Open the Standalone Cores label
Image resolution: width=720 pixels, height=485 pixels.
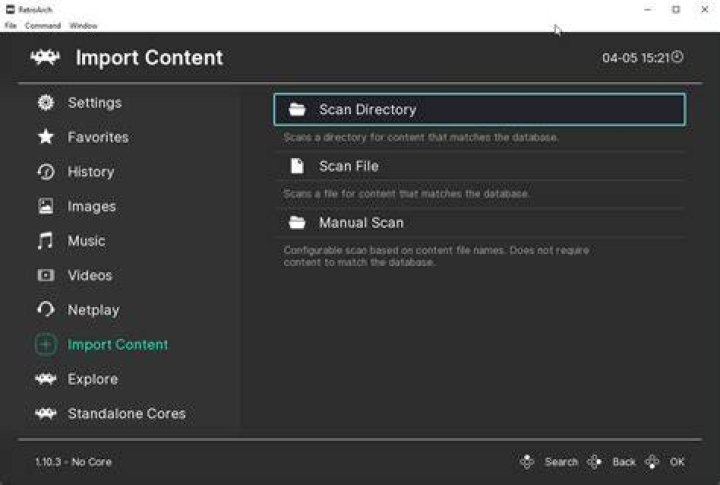(x=127, y=413)
